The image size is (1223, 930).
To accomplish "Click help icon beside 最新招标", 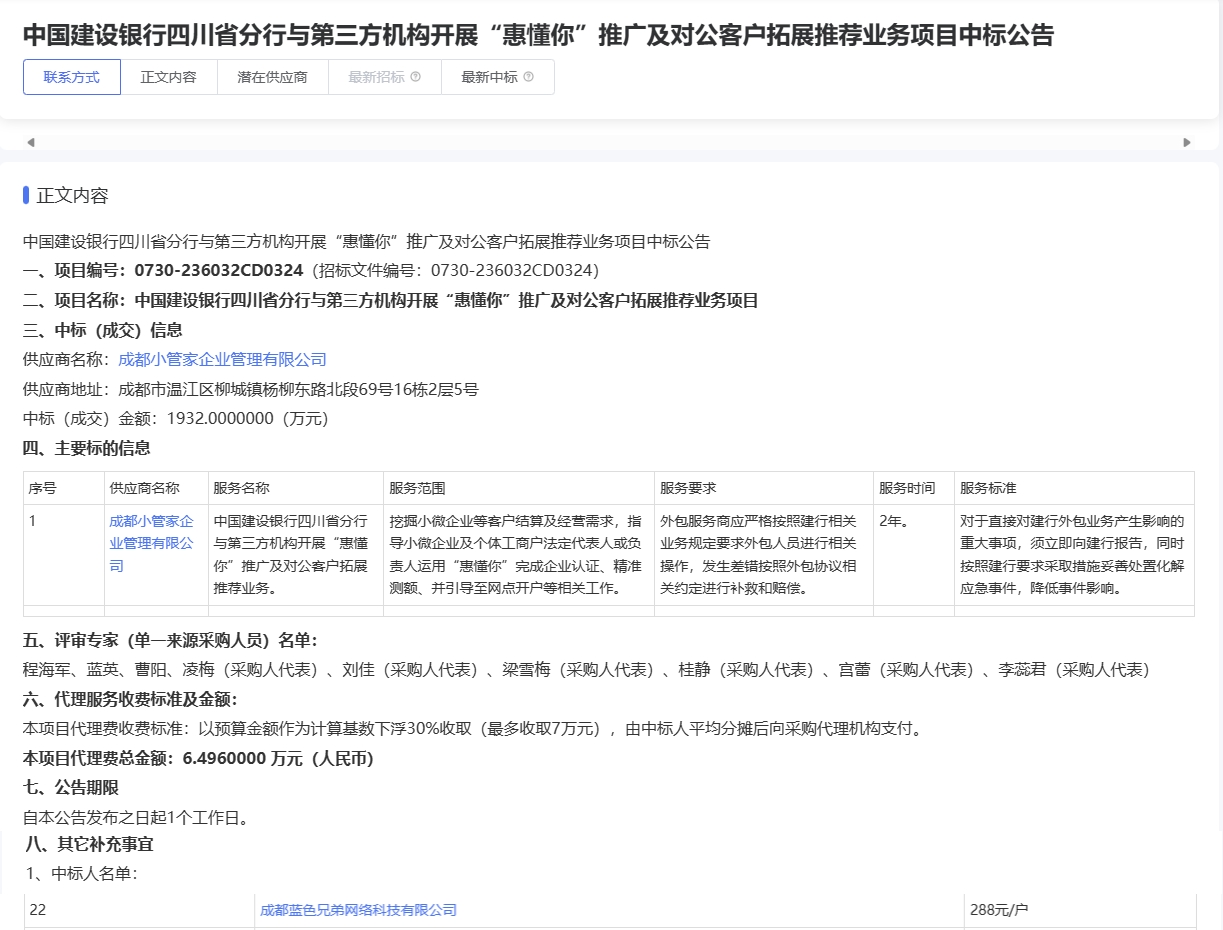I will (x=416, y=77).
